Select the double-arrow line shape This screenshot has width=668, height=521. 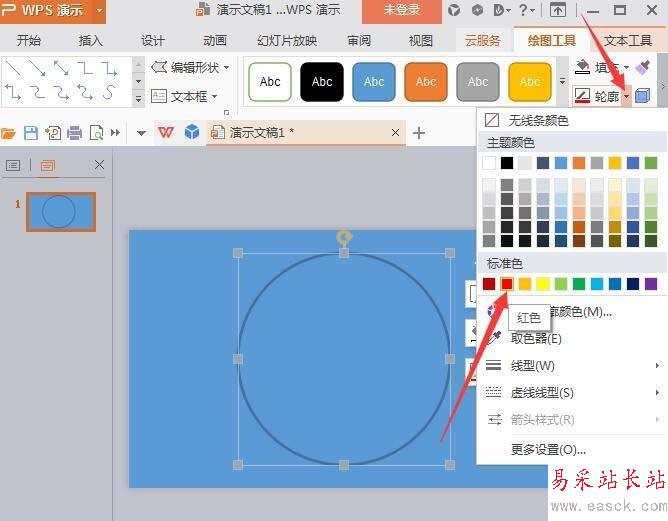(61, 68)
